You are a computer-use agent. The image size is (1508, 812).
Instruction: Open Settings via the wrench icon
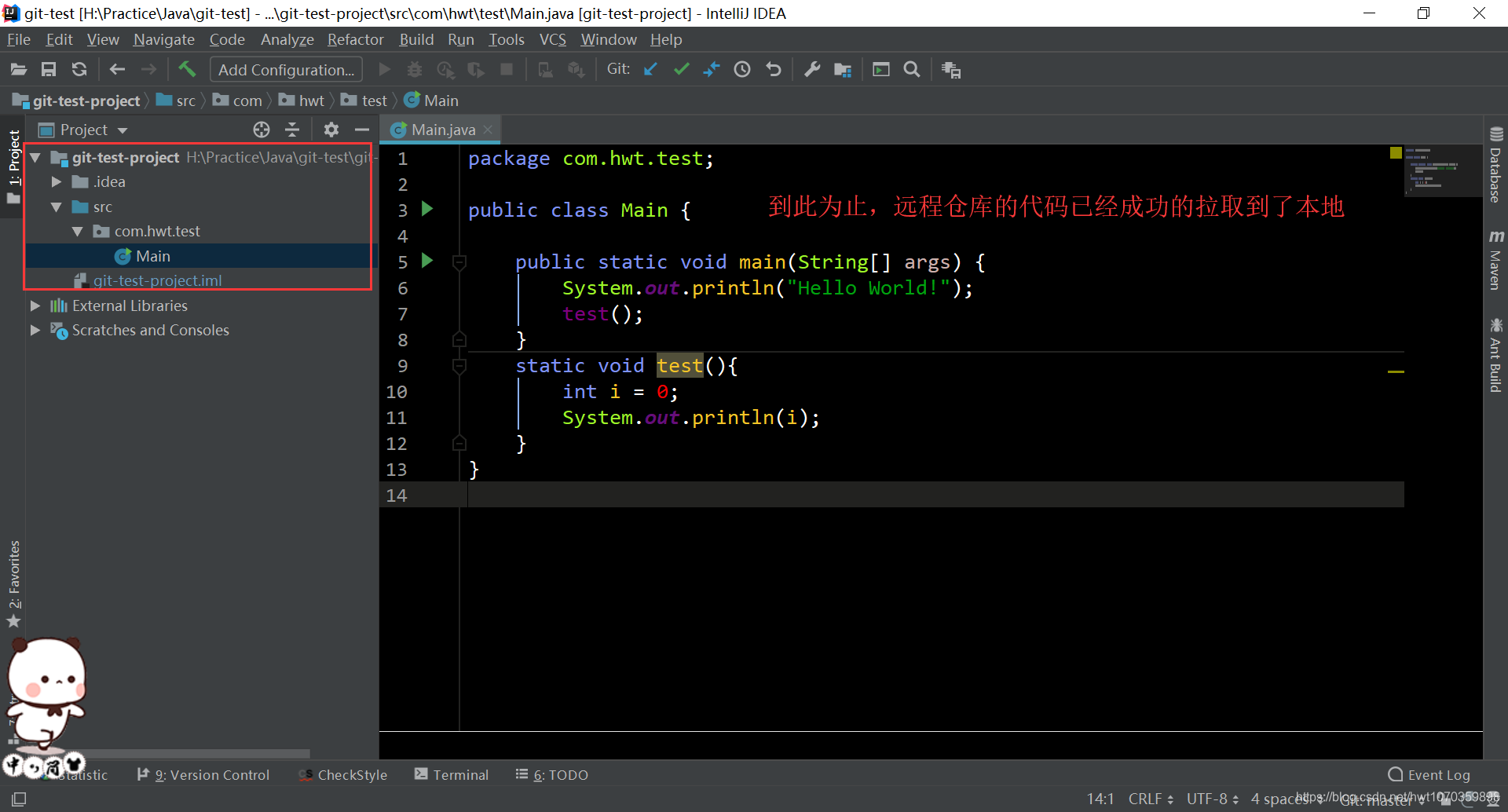(x=812, y=70)
